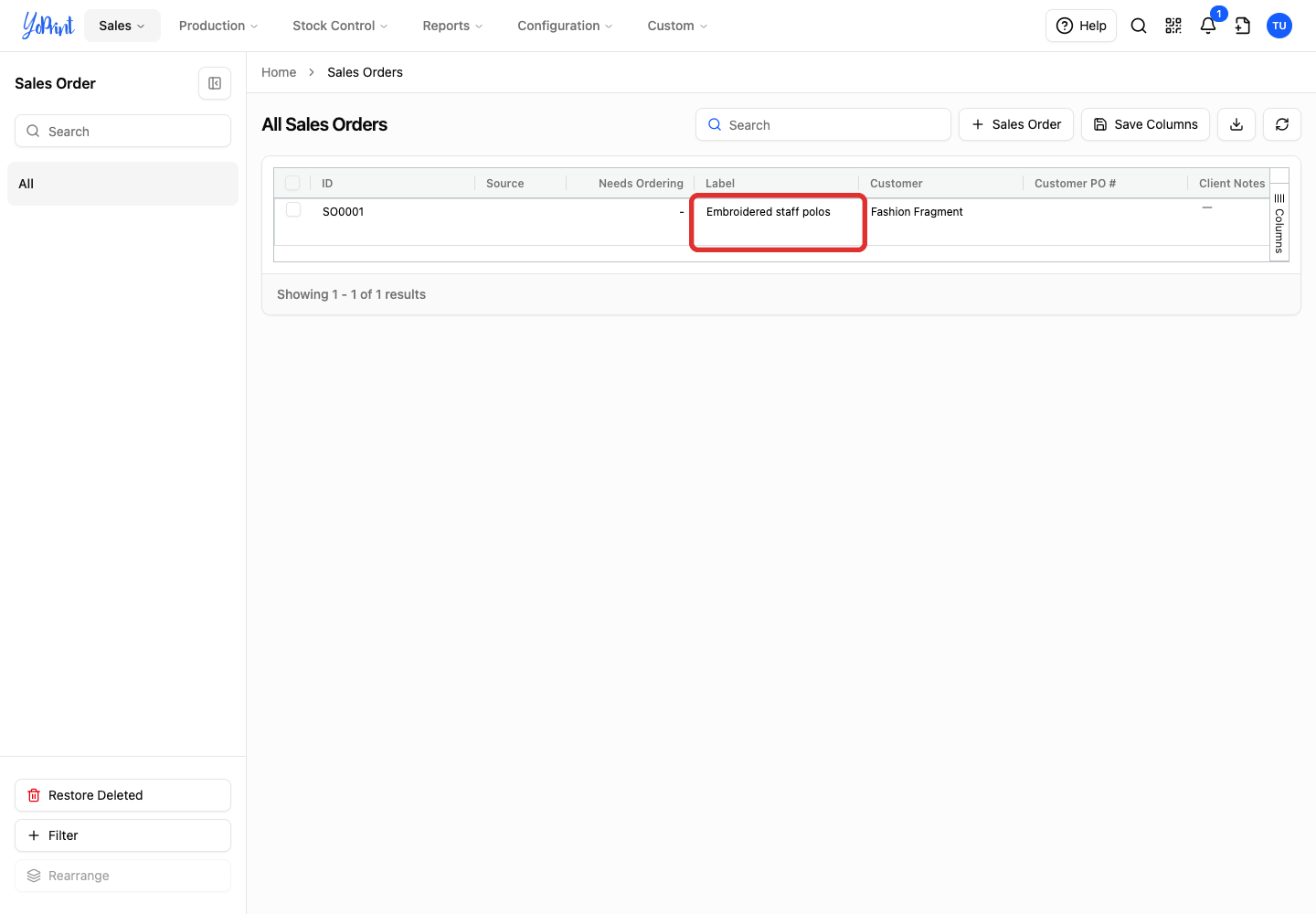The height and width of the screenshot is (914, 1316).
Task: Open the notifications bell
Action: tap(1208, 26)
